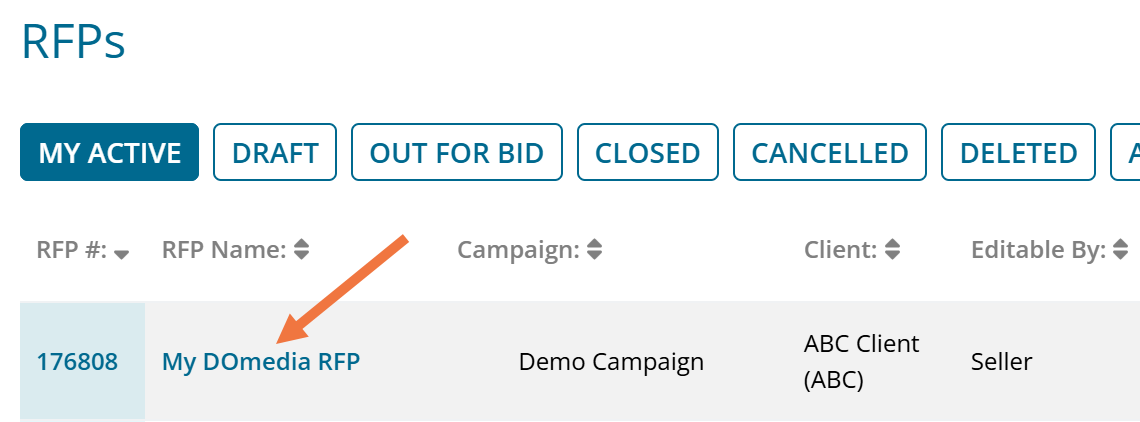Image resolution: width=1140 pixels, height=422 pixels.
Task: Click the Demo Campaign cell
Action: pyautogui.click(x=611, y=361)
